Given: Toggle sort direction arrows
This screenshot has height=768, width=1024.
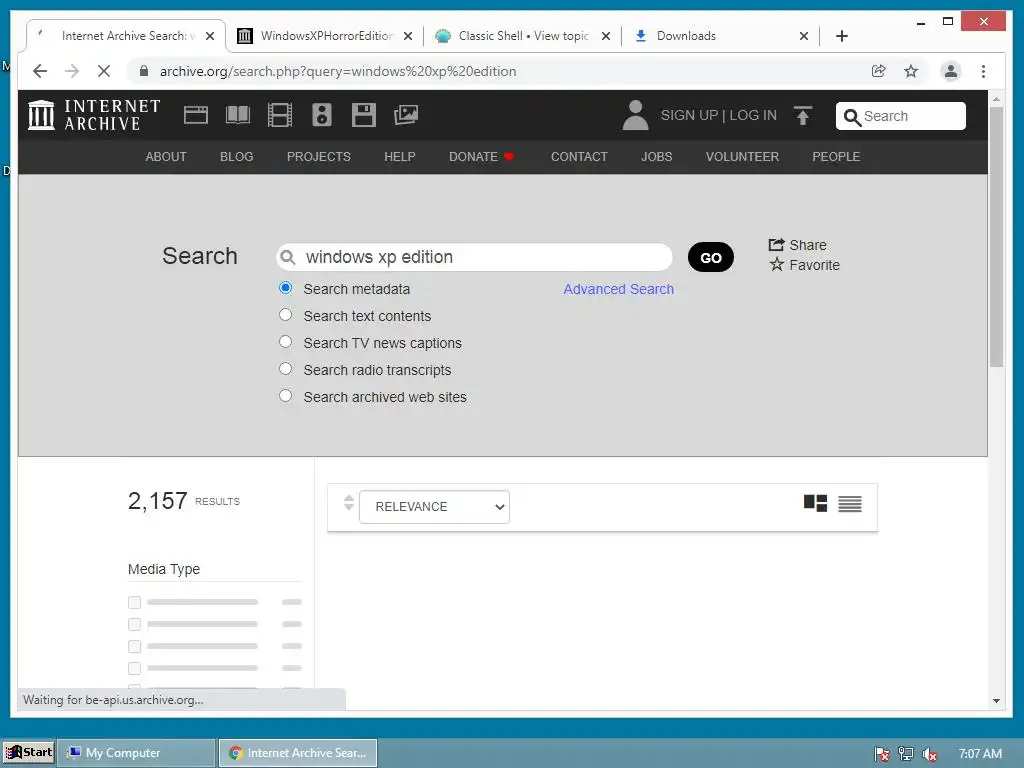Looking at the screenshot, I should pyautogui.click(x=349, y=502).
